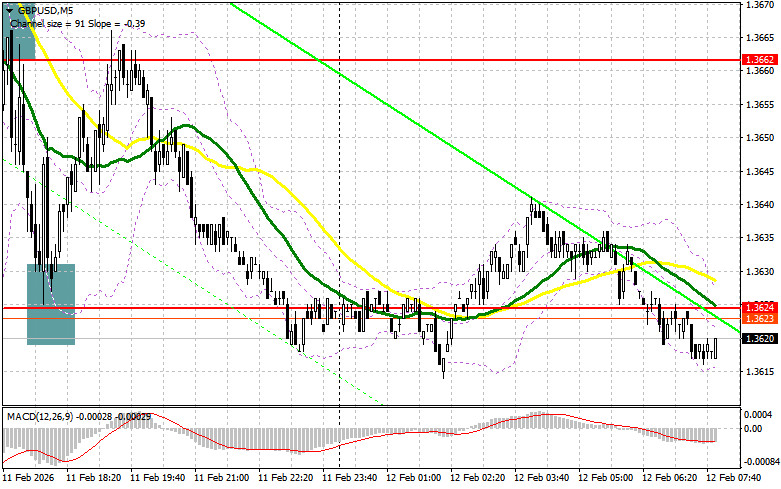Click the 1.3670 price axis label

click(760, 4)
